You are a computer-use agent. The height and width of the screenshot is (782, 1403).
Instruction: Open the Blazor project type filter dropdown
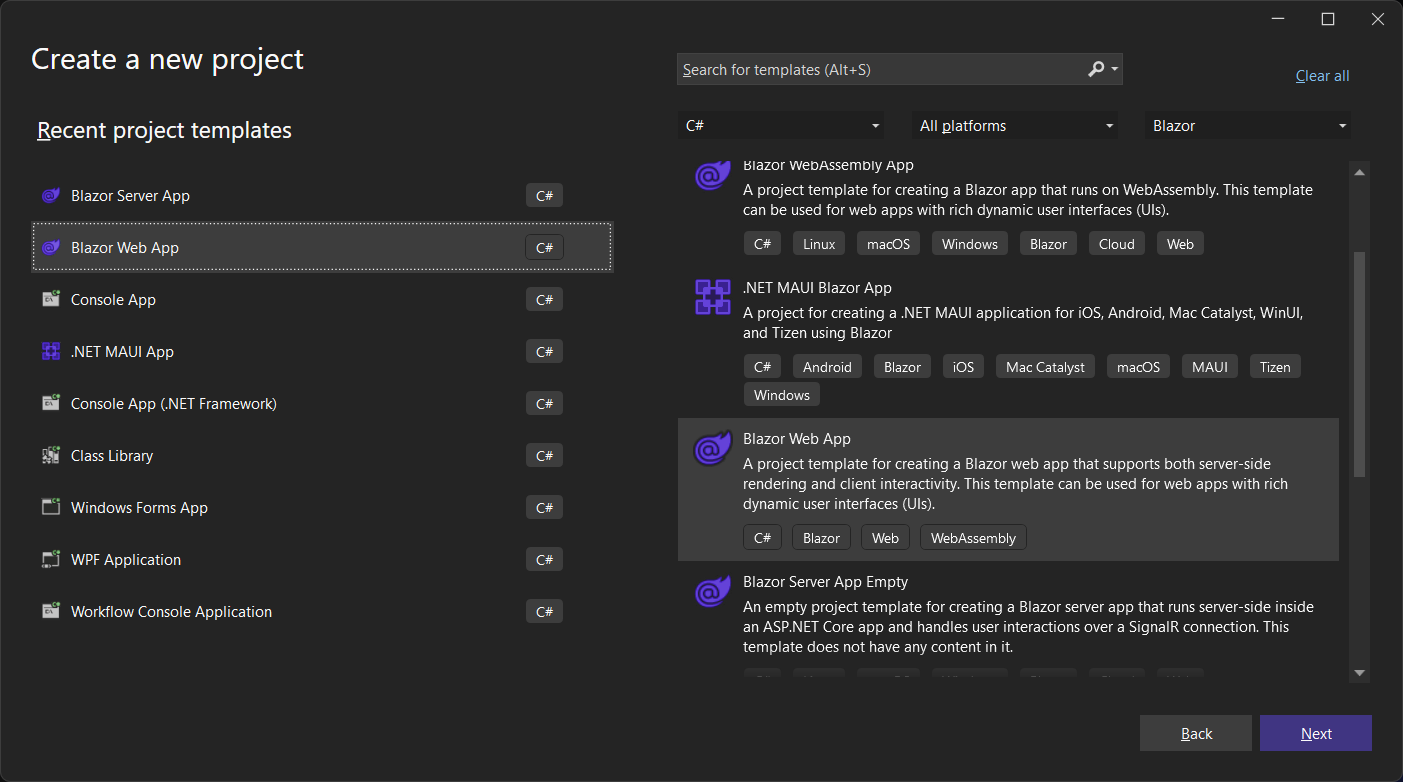click(x=1248, y=126)
